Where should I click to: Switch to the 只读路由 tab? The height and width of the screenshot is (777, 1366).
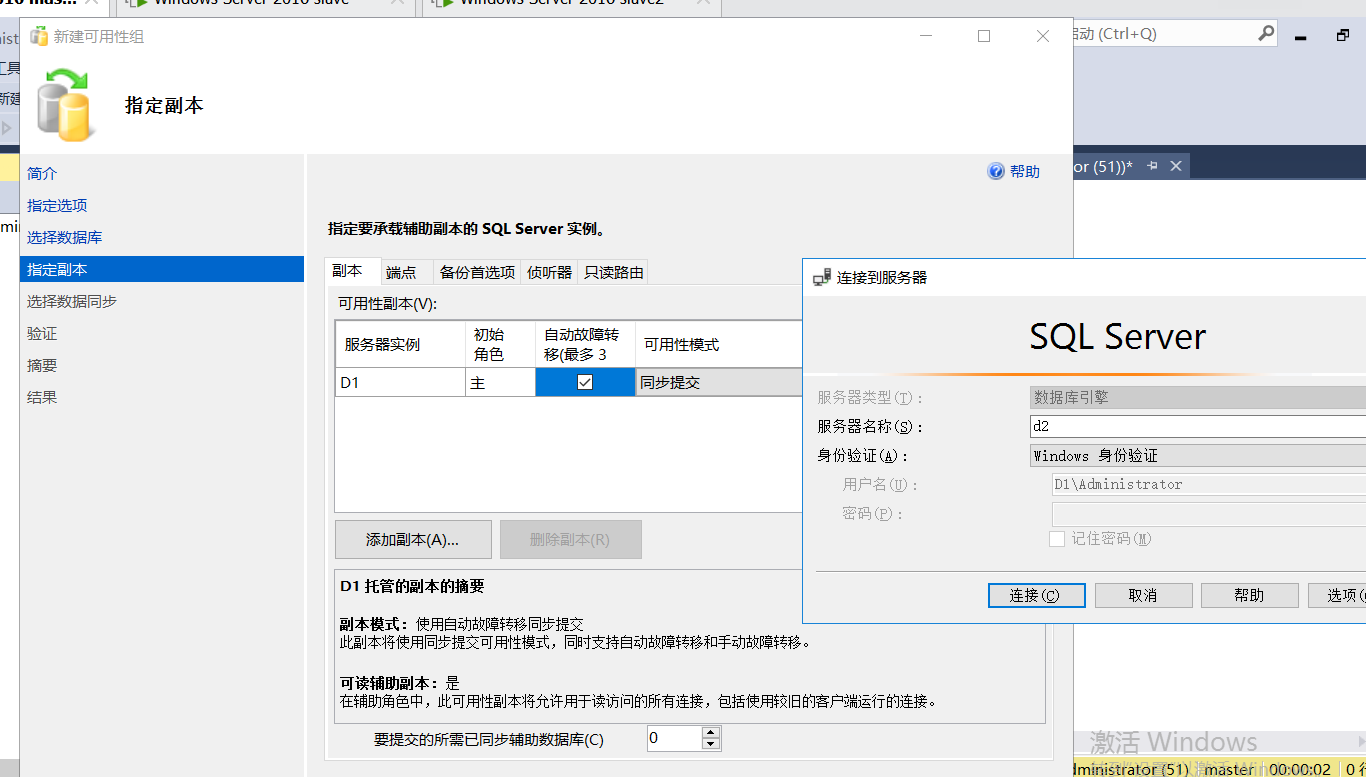(613, 272)
